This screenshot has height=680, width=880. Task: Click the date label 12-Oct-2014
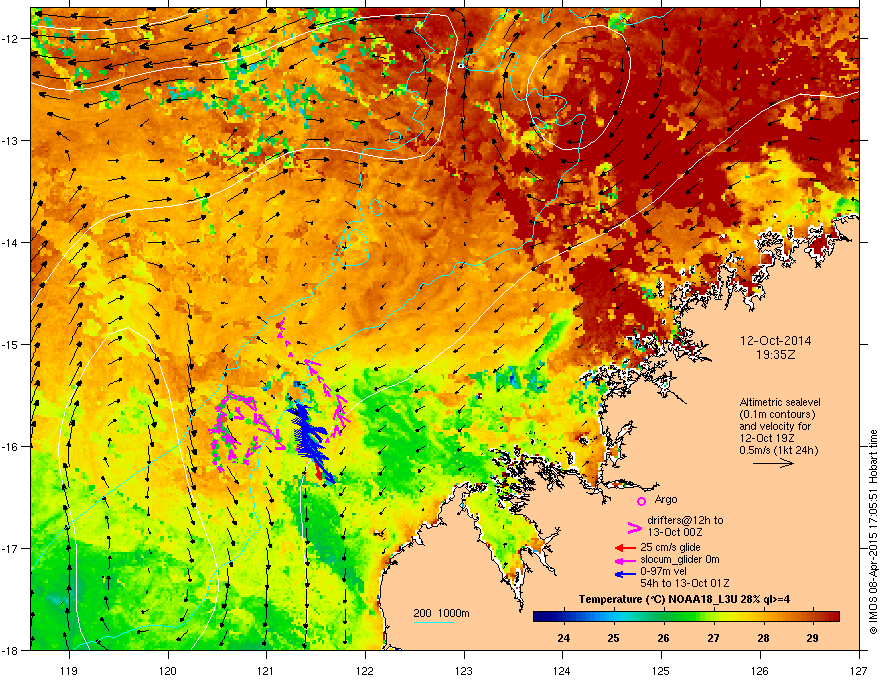pos(776,341)
